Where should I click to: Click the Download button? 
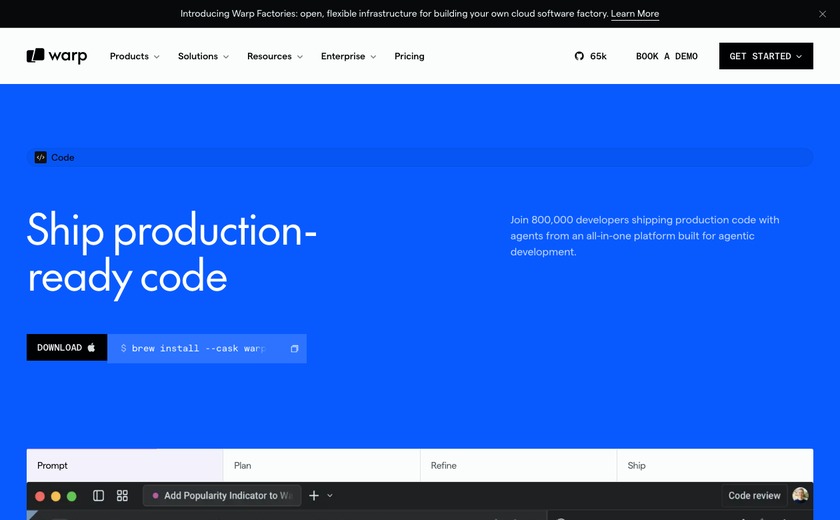(x=67, y=348)
